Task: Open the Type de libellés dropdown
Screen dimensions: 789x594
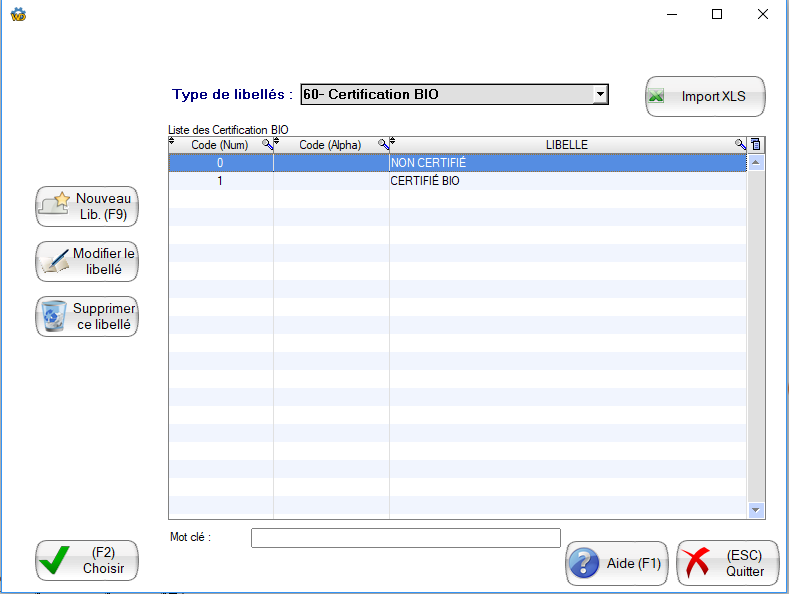Action: (x=599, y=95)
